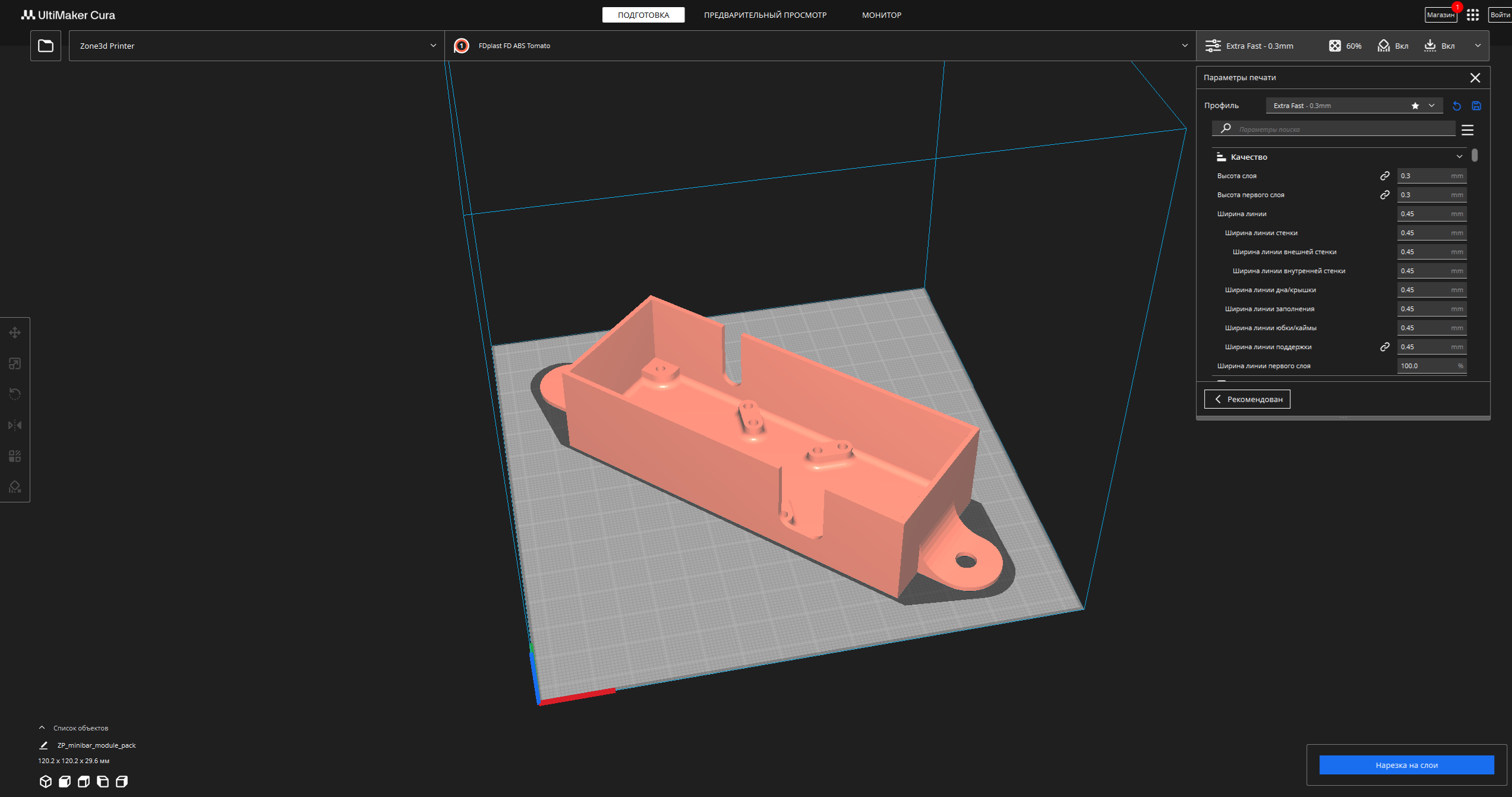The height and width of the screenshot is (797, 1512).
Task: Click the print settings sliders icon
Action: click(x=1213, y=46)
